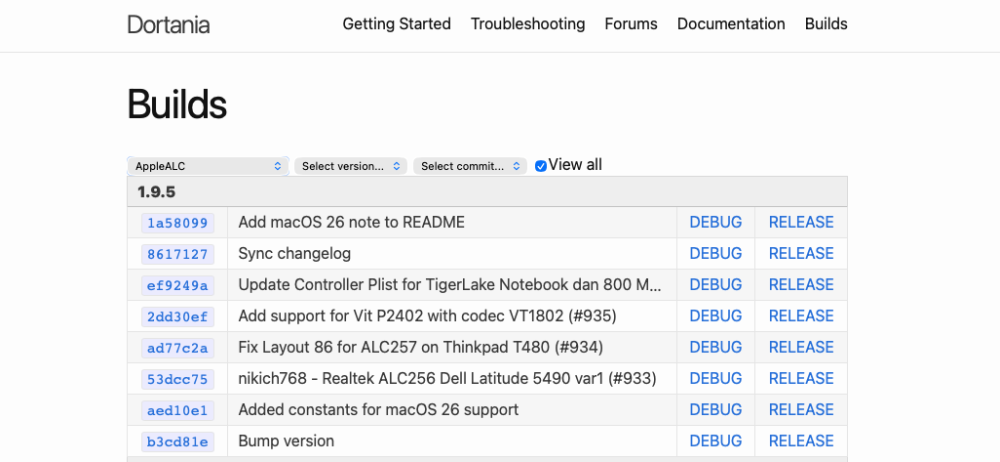Viewport: 1000px width, 462px height.
Task: Select the 'Added constants for macOS 26' message
Action: tap(378, 410)
